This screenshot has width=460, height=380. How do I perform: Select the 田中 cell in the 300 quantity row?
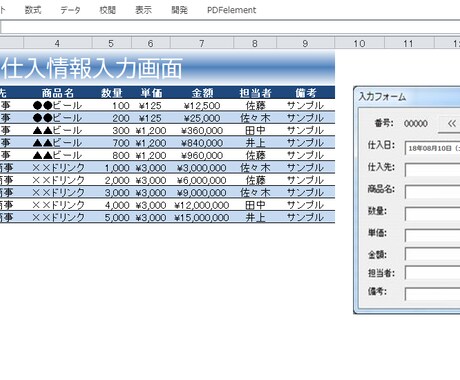(255, 130)
